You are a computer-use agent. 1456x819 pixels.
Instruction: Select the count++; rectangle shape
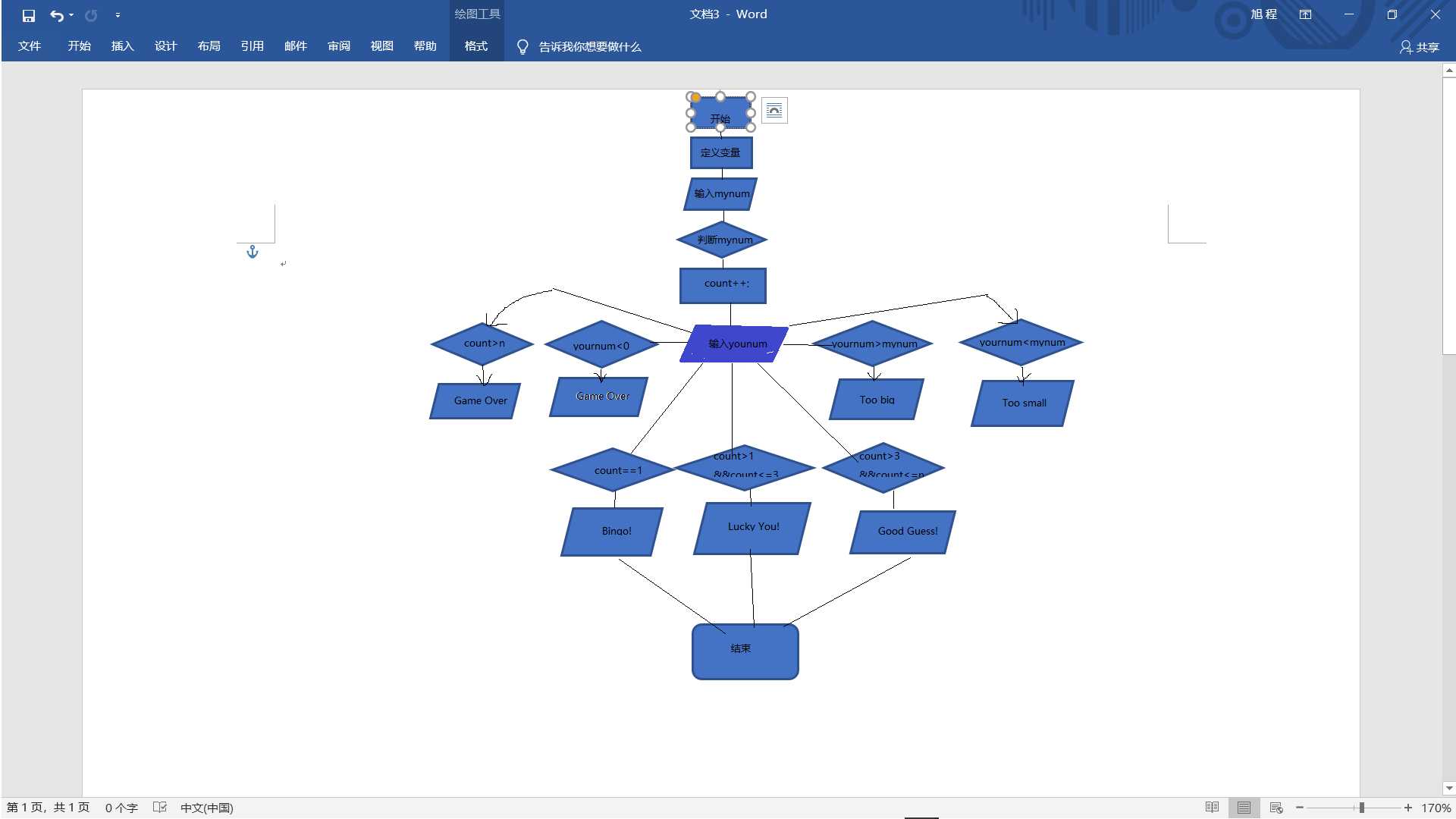(x=723, y=285)
